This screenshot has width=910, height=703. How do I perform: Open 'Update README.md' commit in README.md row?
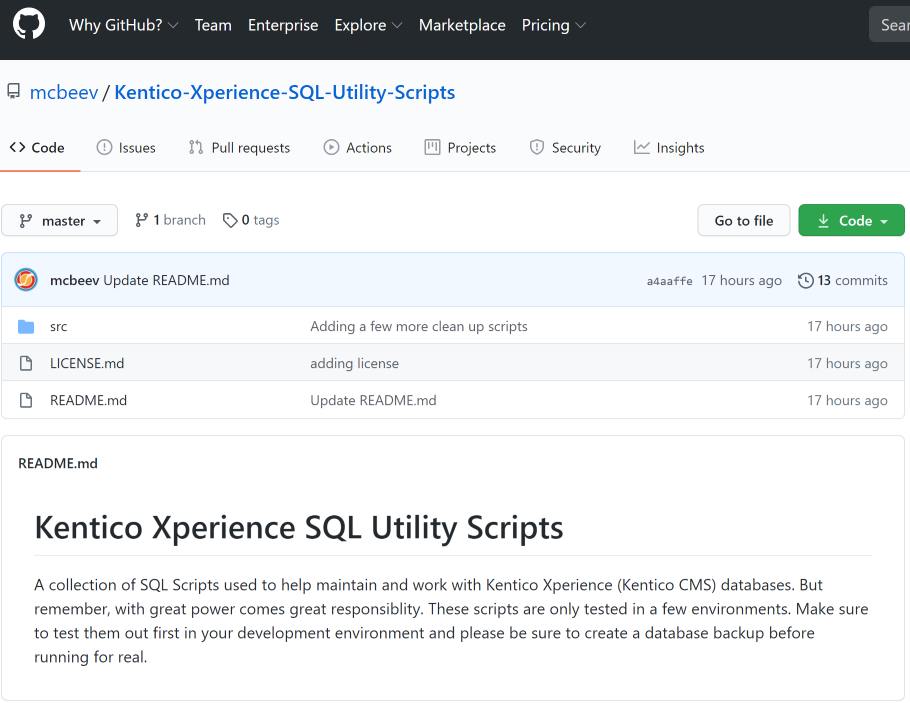[373, 401]
